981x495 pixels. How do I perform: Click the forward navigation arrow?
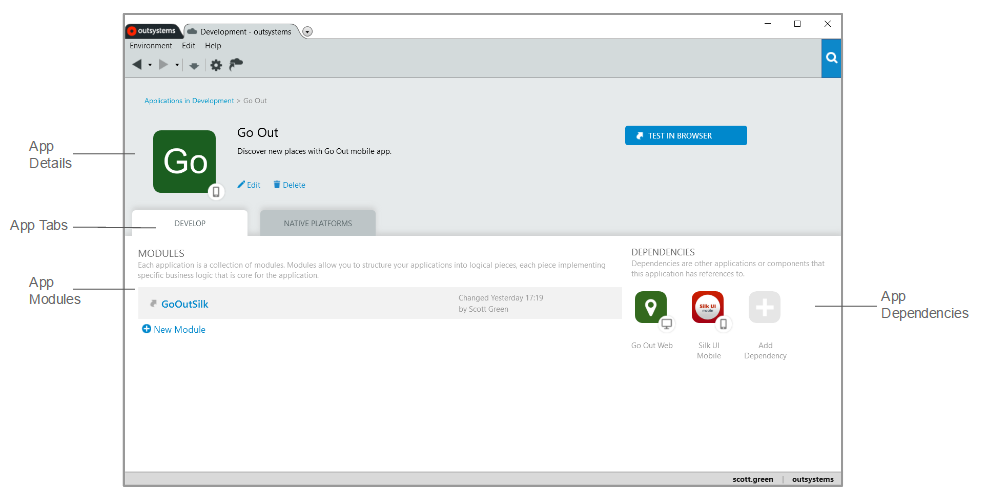click(163, 65)
